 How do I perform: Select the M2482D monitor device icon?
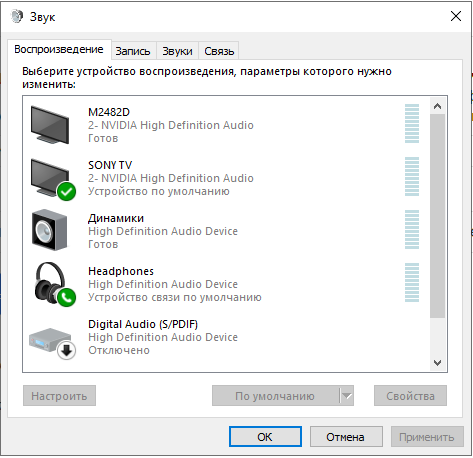tap(50, 125)
